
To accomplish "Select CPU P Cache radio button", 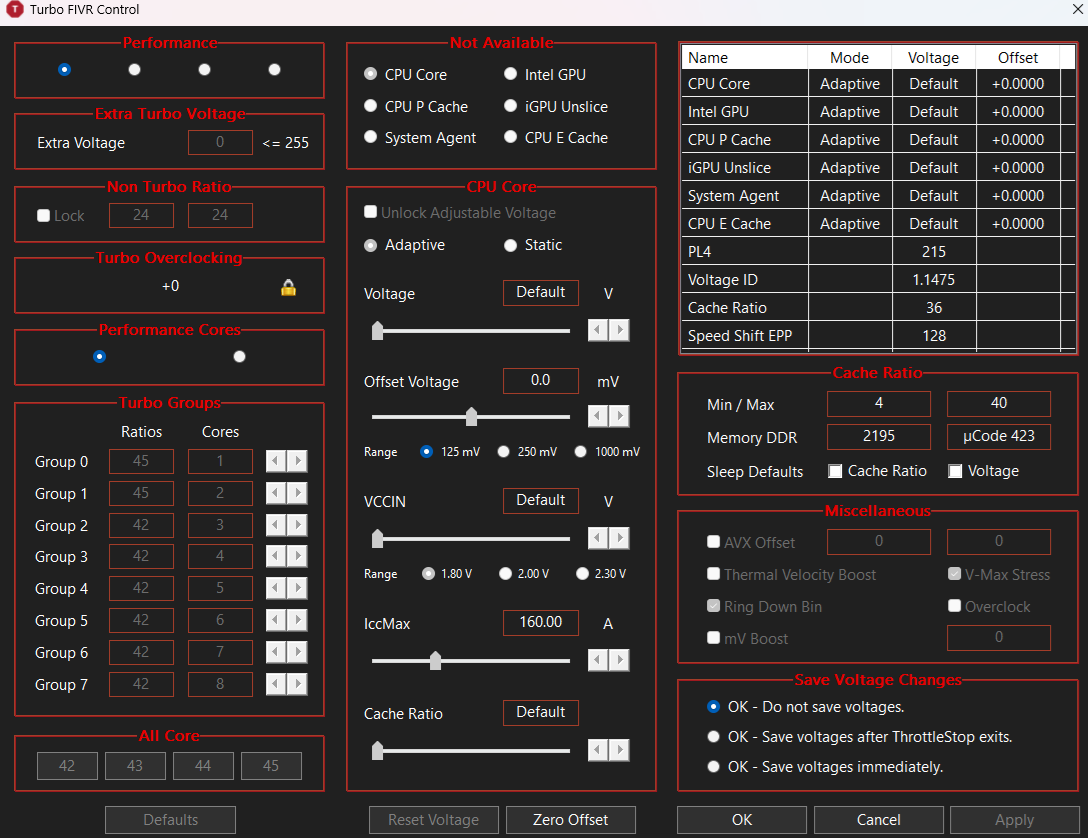I will click(x=371, y=106).
